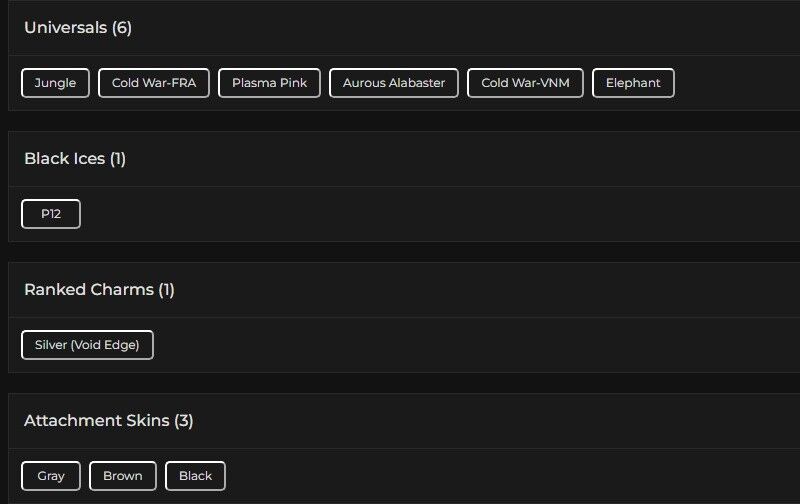Pick the Black attachment skin tag
This screenshot has height=504, width=800.
tap(195, 476)
